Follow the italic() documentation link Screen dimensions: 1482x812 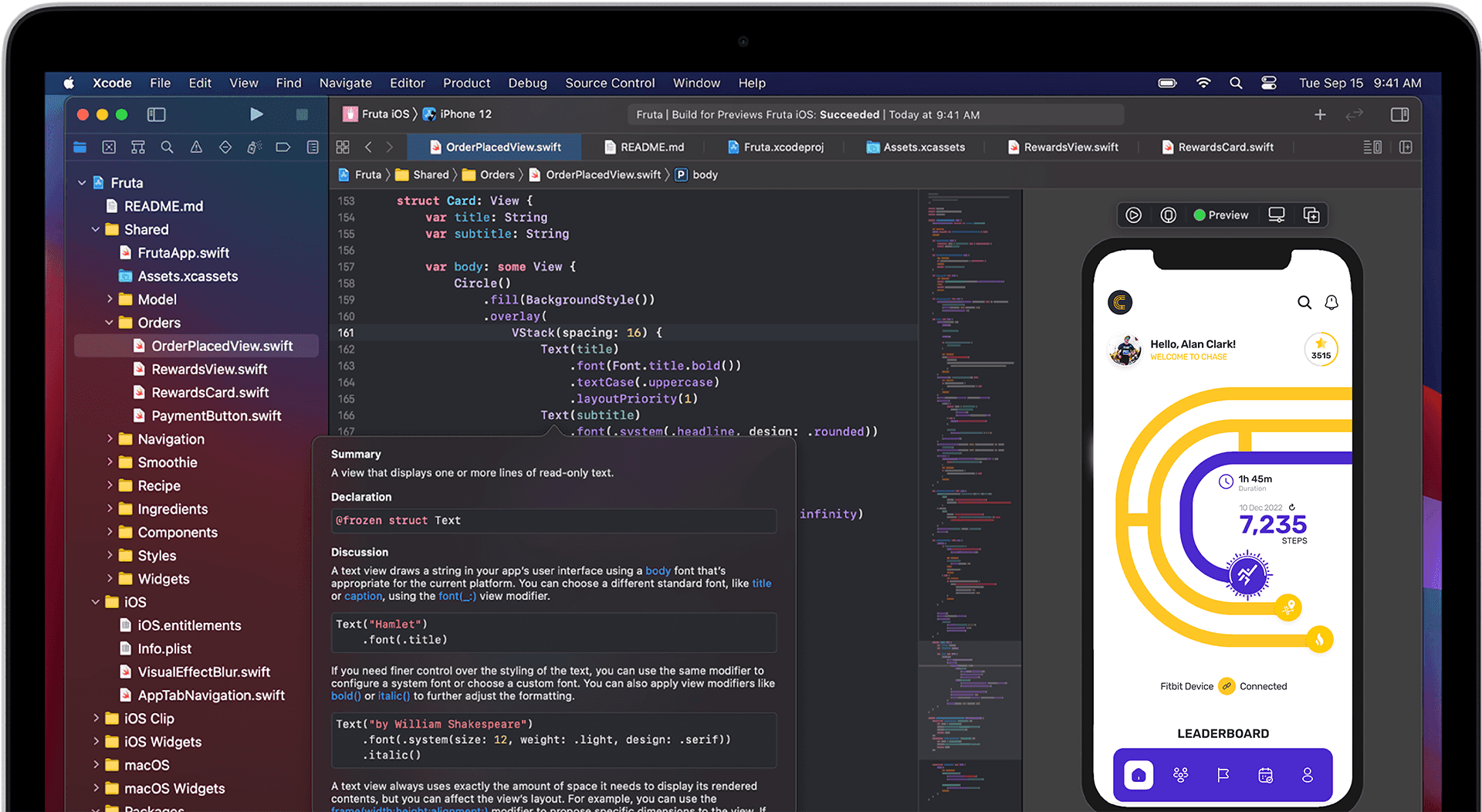pos(394,696)
